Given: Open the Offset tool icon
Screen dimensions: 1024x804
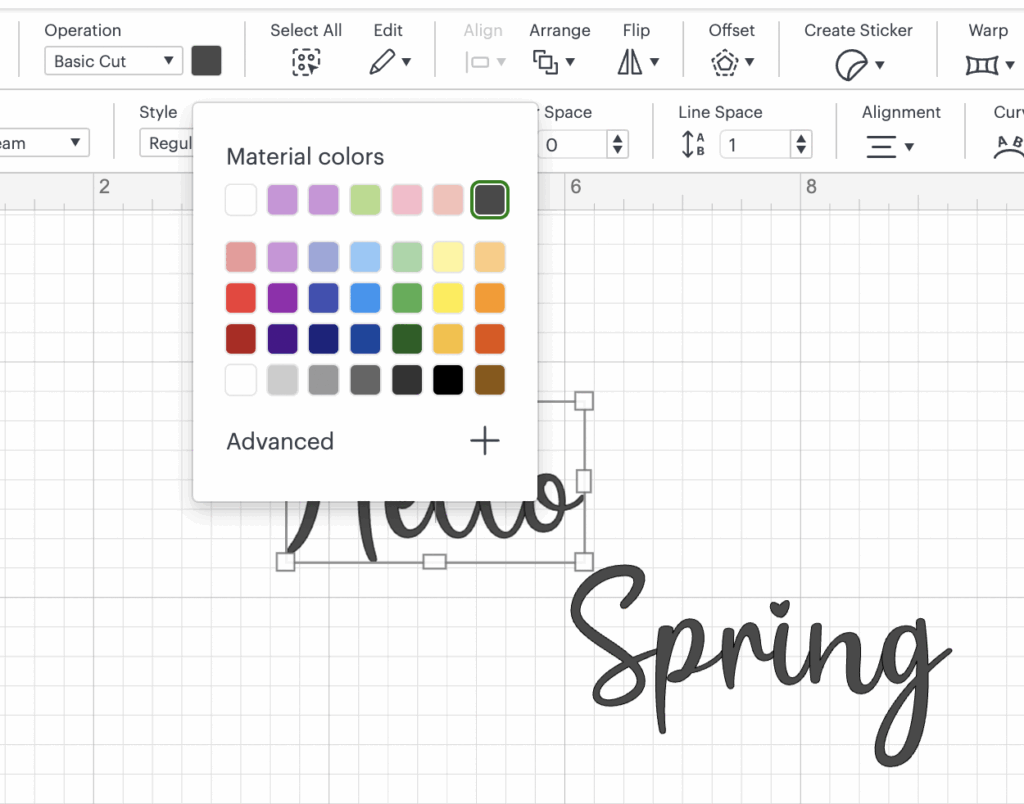Looking at the screenshot, I should [x=724, y=63].
